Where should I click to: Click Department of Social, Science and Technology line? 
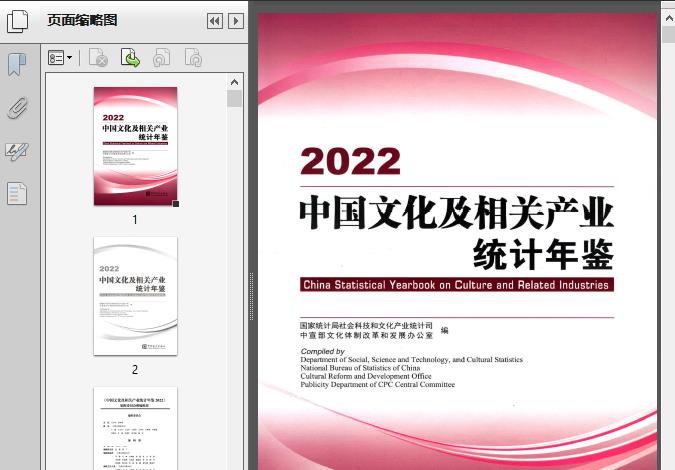tap(412, 360)
